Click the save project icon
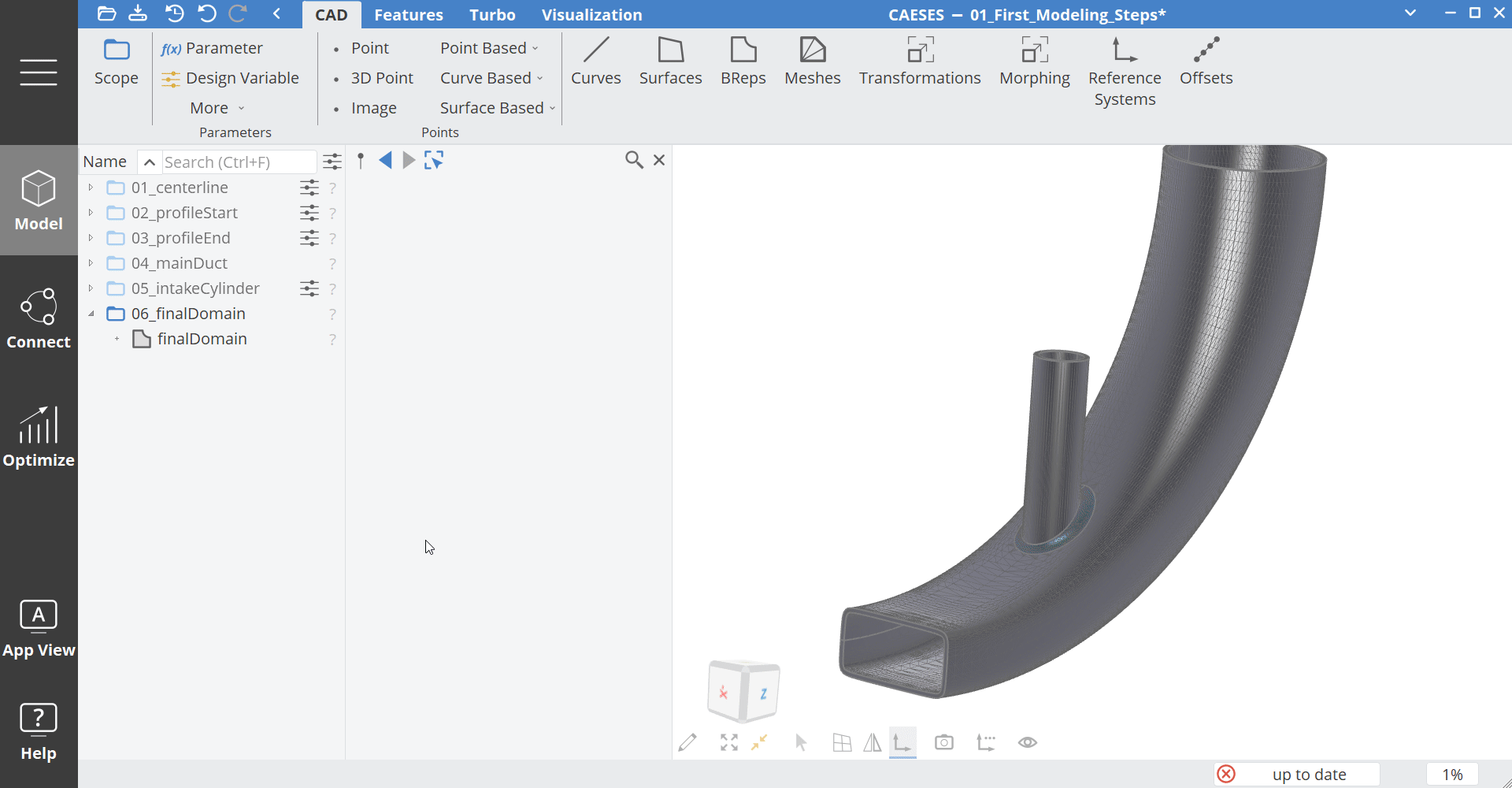The height and width of the screenshot is (788, 1512). point(138,13)
